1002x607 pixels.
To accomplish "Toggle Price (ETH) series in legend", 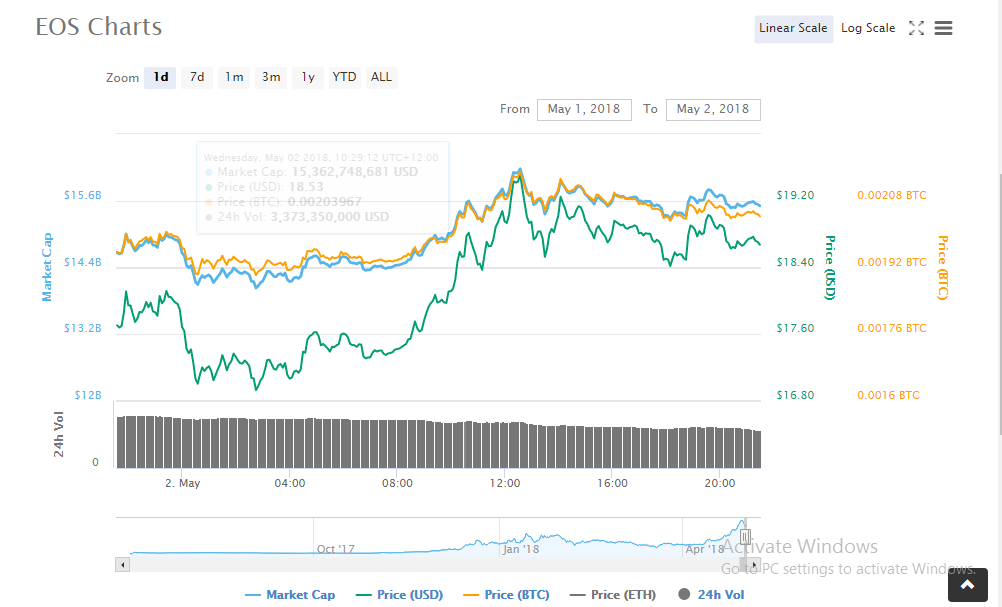I will pos(613,595).
